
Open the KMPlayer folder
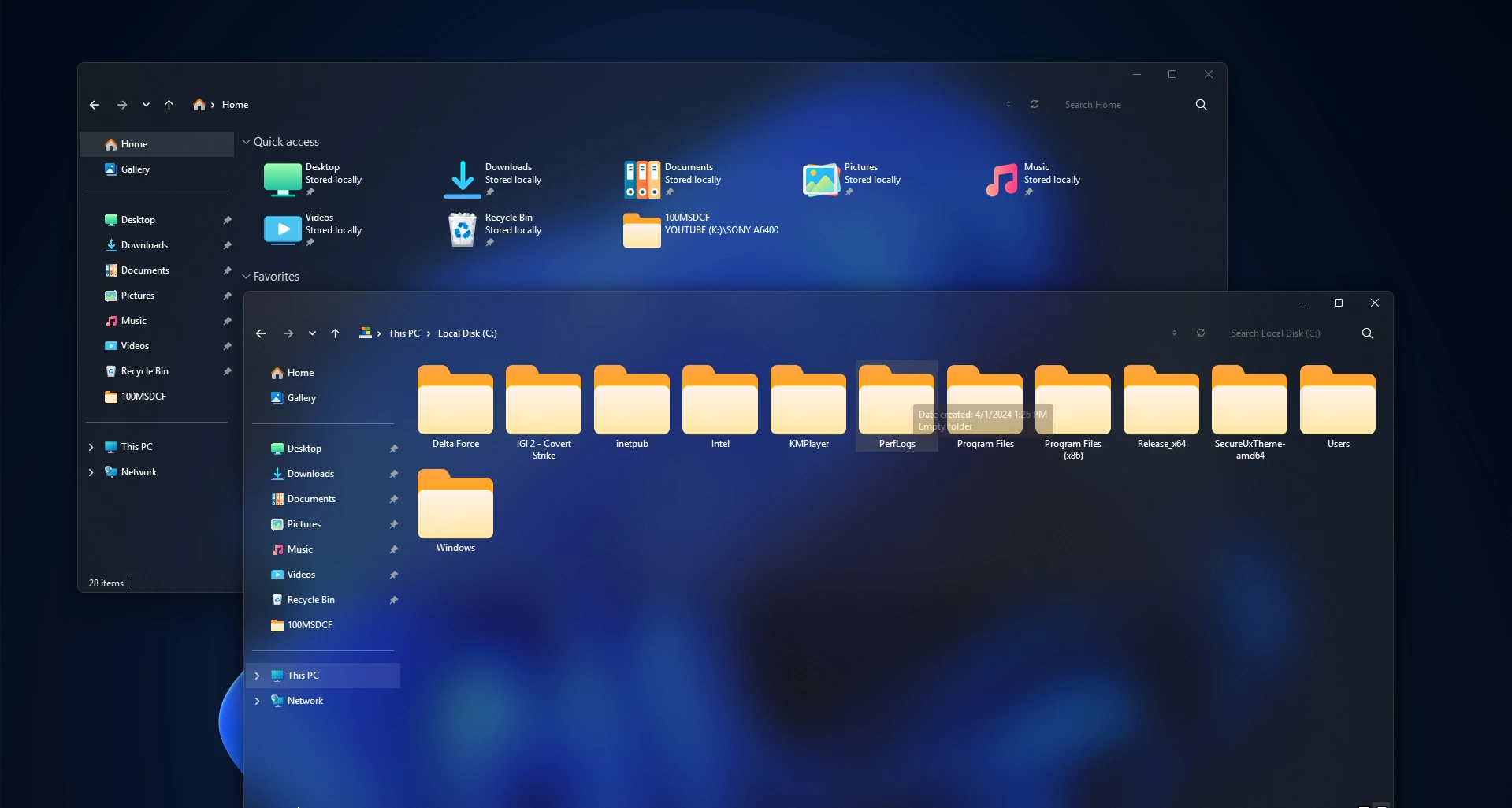coord(808,402)
